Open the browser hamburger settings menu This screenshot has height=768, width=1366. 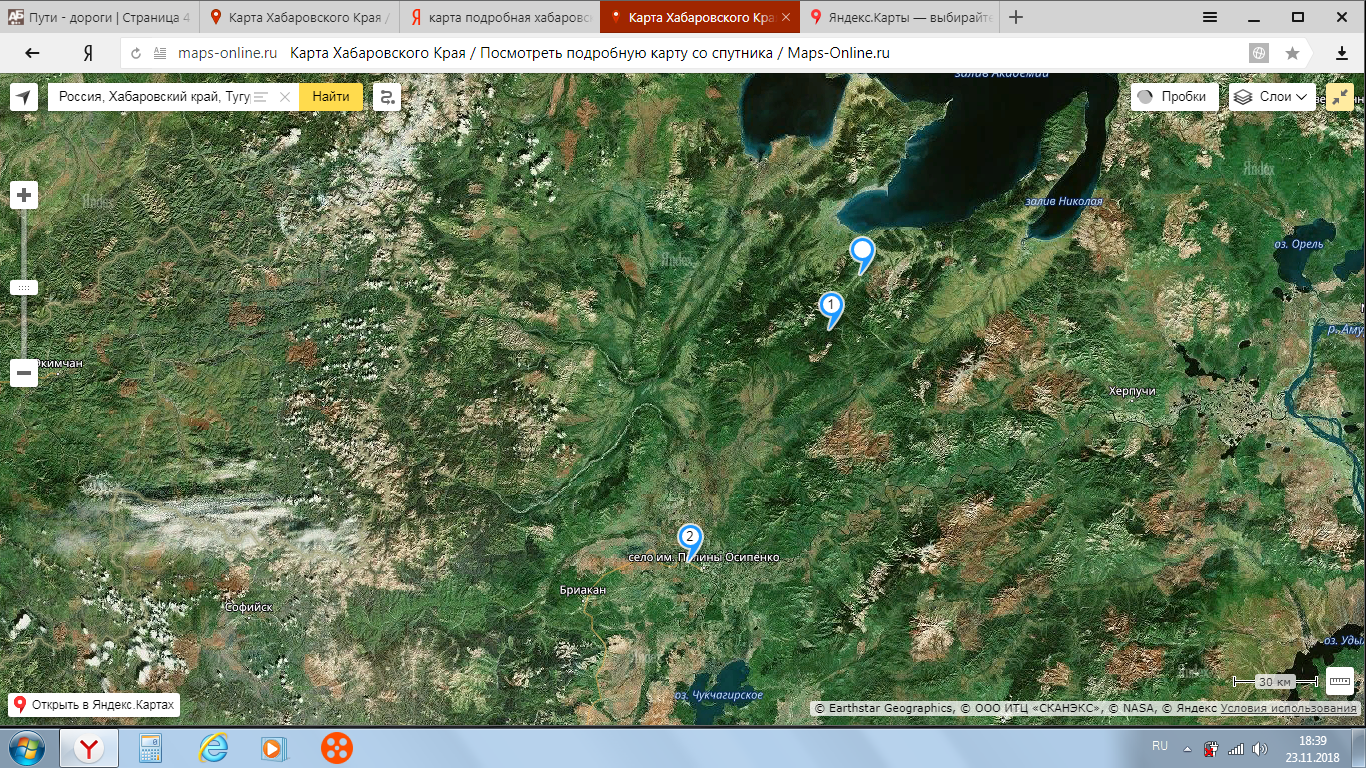(1210, 17)
